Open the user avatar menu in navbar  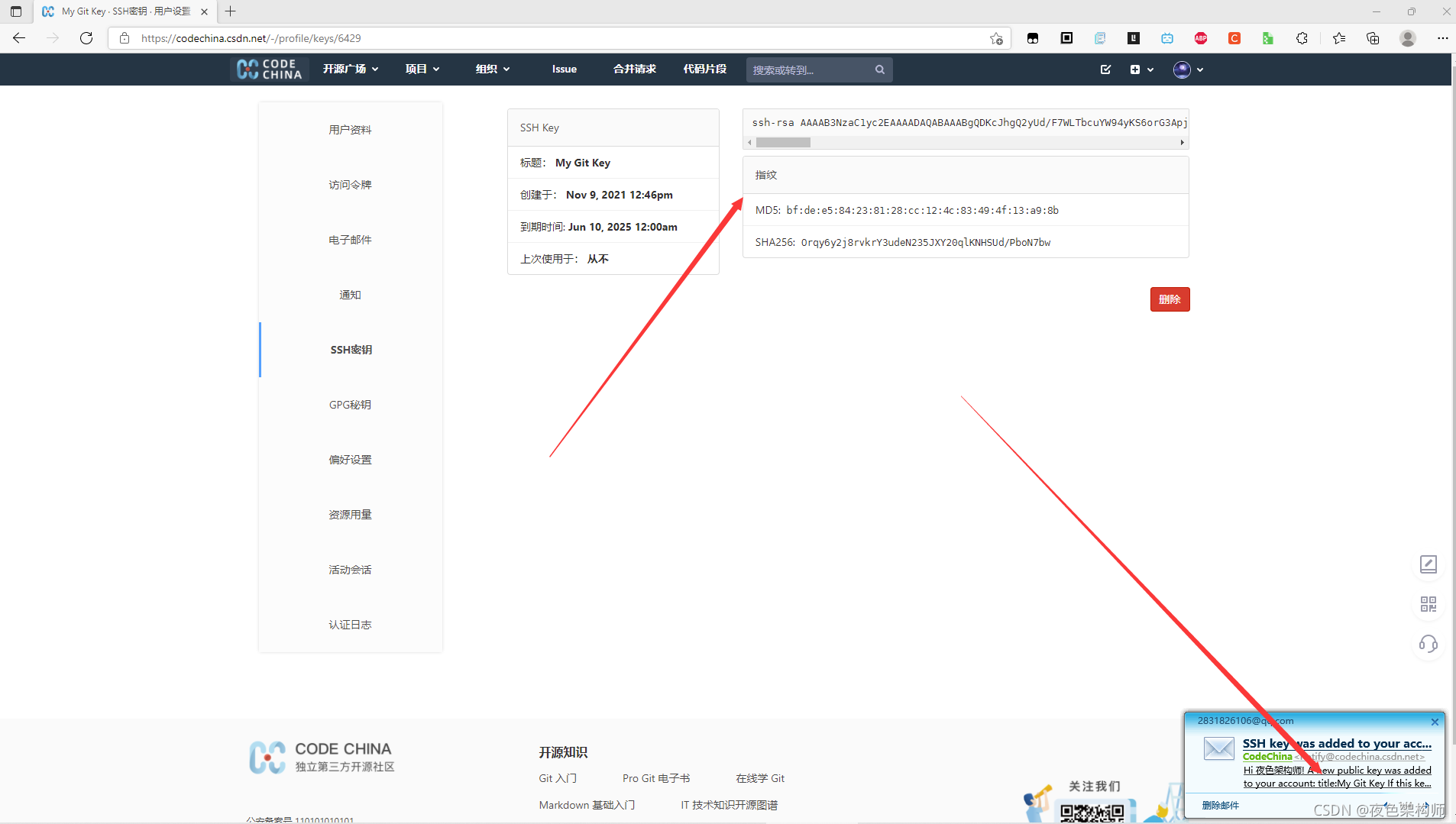(1182, 69)
